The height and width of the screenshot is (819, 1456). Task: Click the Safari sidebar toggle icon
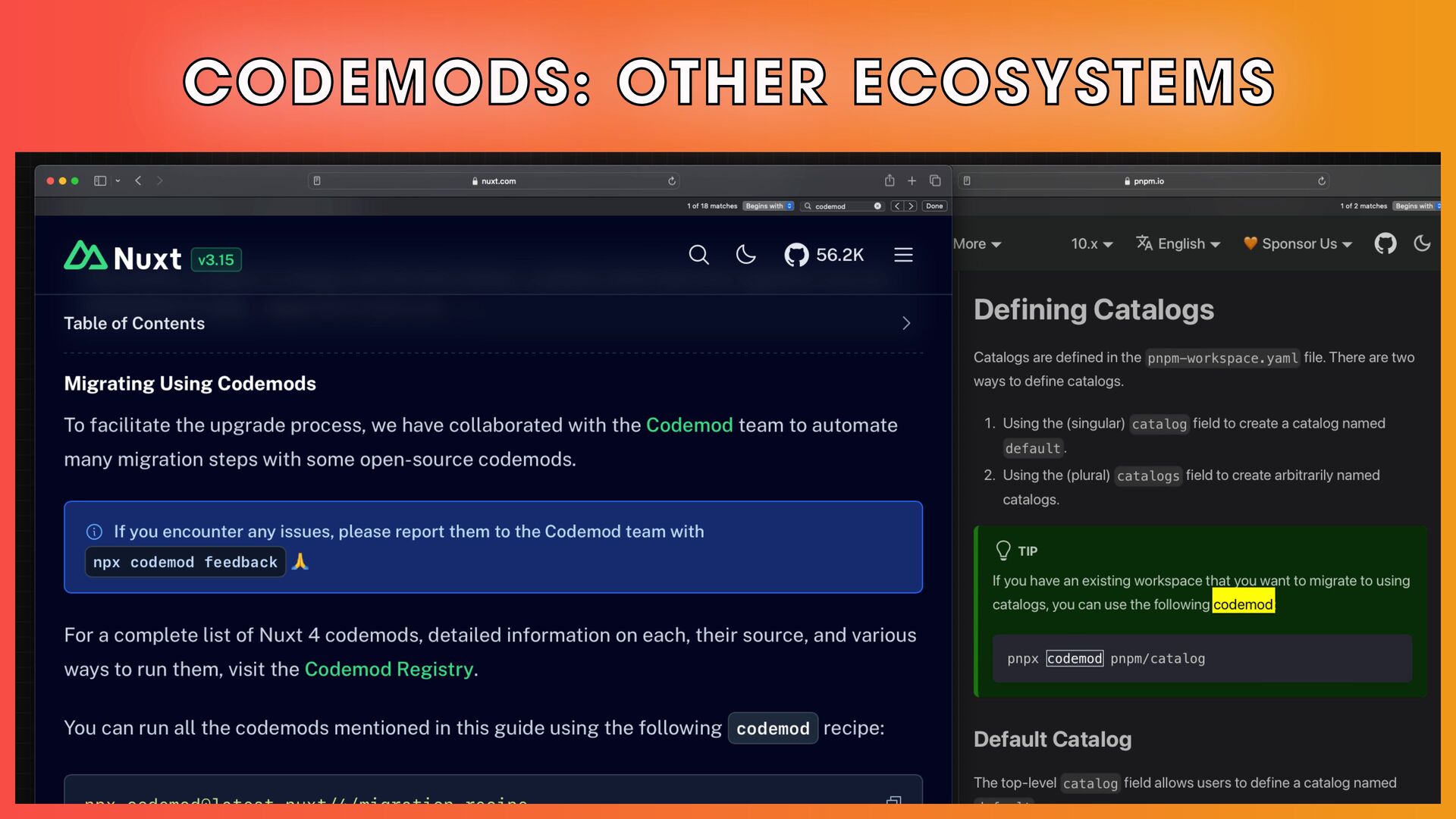pos(100,180)
